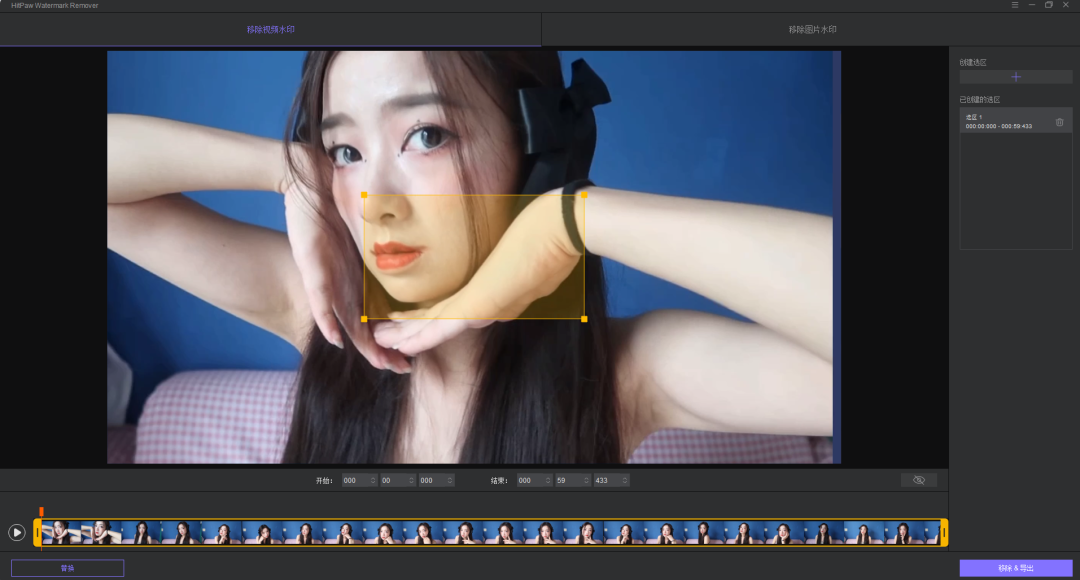
Task: Adjust end time first 000 spinner arrows
Action: point(548,481)
